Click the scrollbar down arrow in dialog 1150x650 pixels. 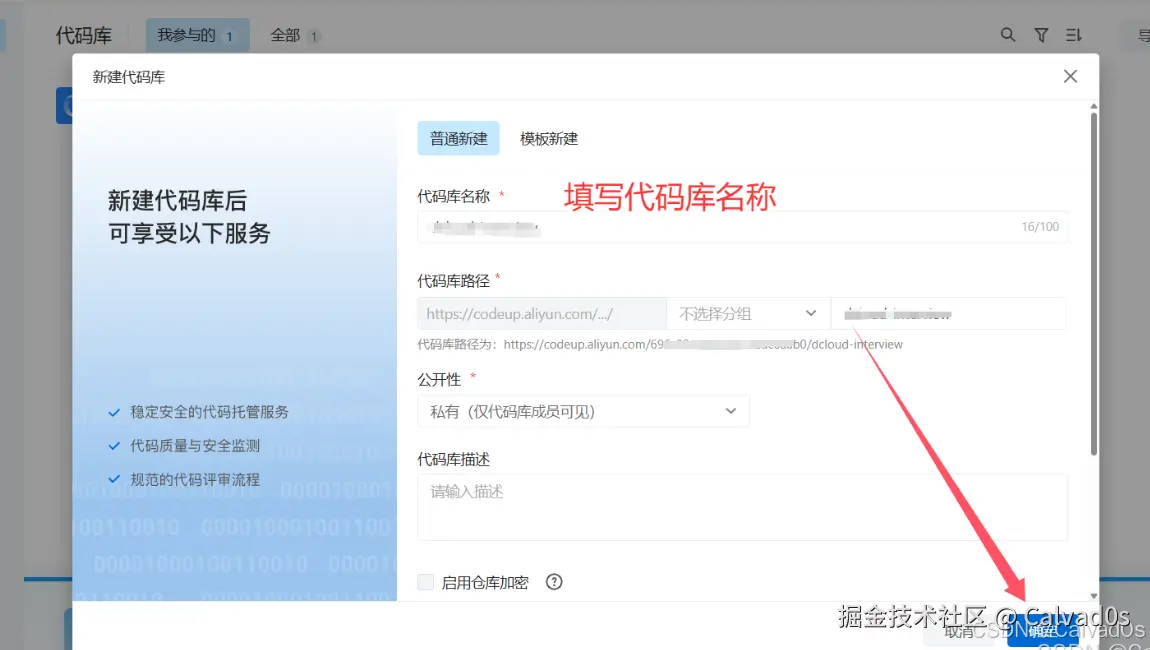(1094, 596)
